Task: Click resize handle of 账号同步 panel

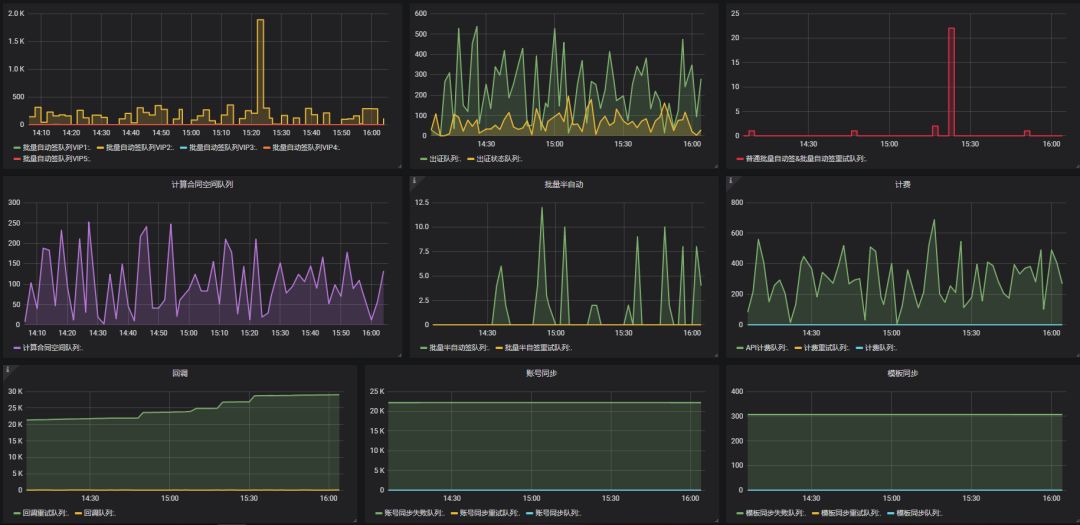Action: click(x=714, y=520)
